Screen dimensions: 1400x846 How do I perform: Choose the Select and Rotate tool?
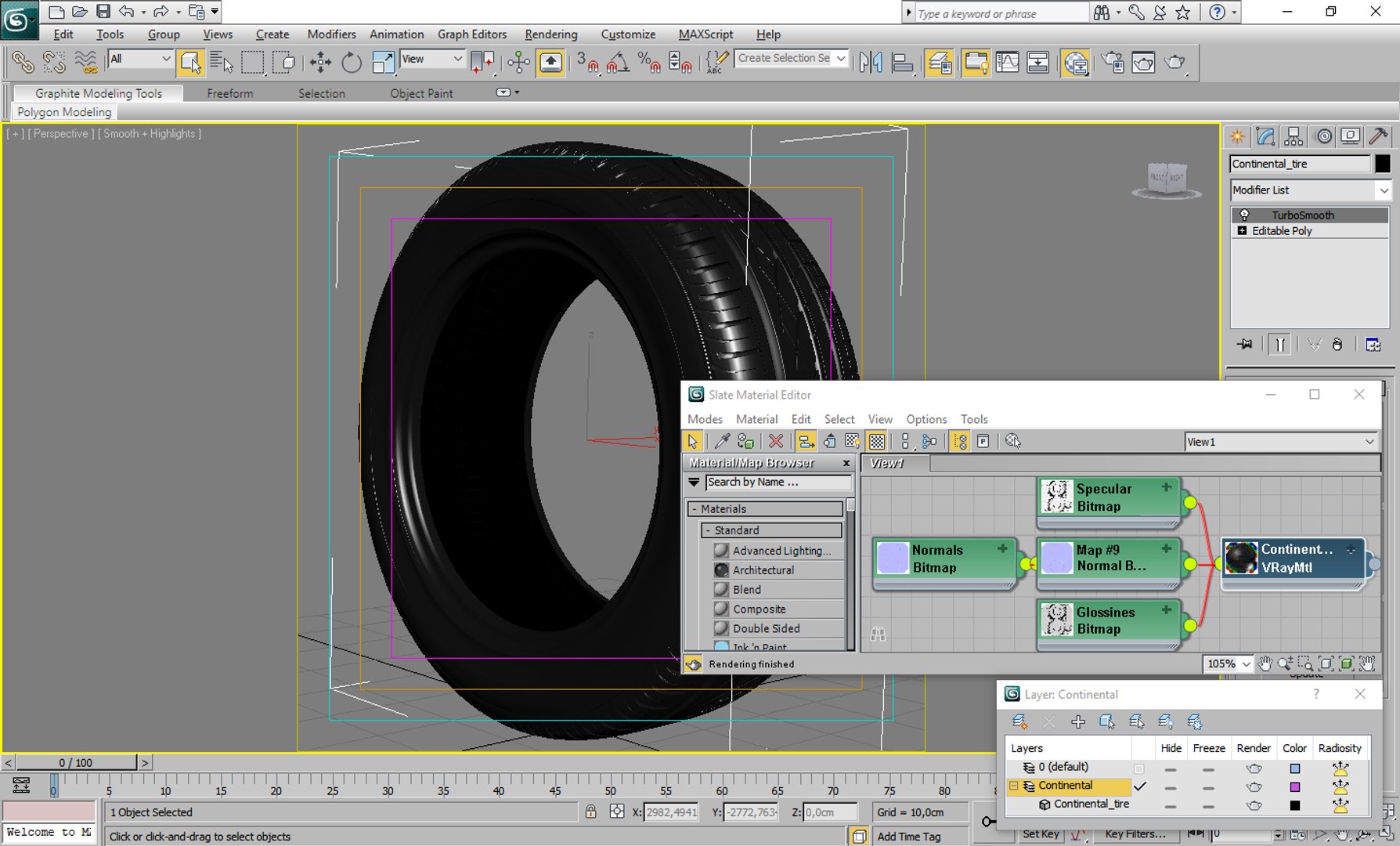click(x=352, y=62)
